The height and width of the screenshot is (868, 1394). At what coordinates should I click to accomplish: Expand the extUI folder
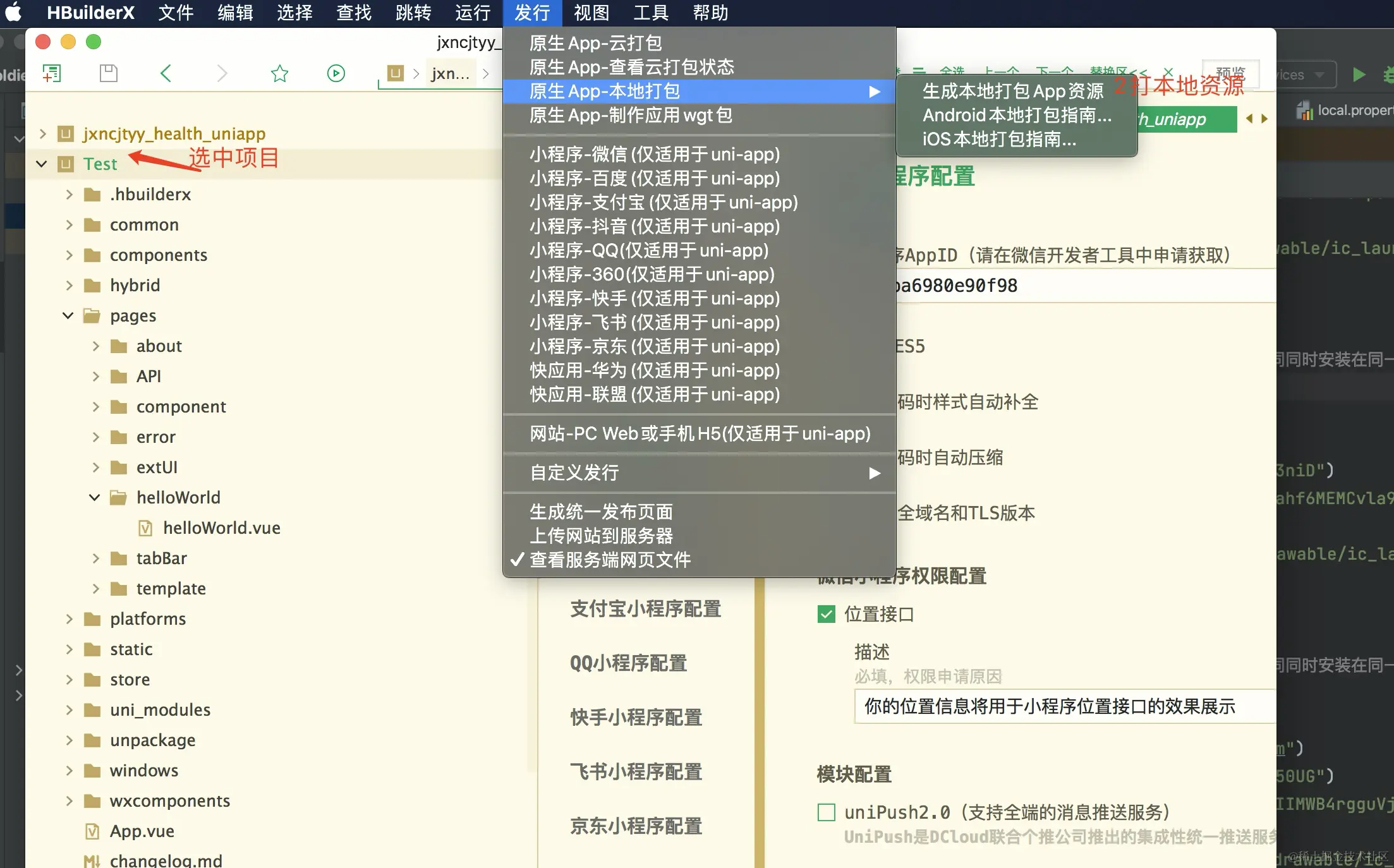95,467
